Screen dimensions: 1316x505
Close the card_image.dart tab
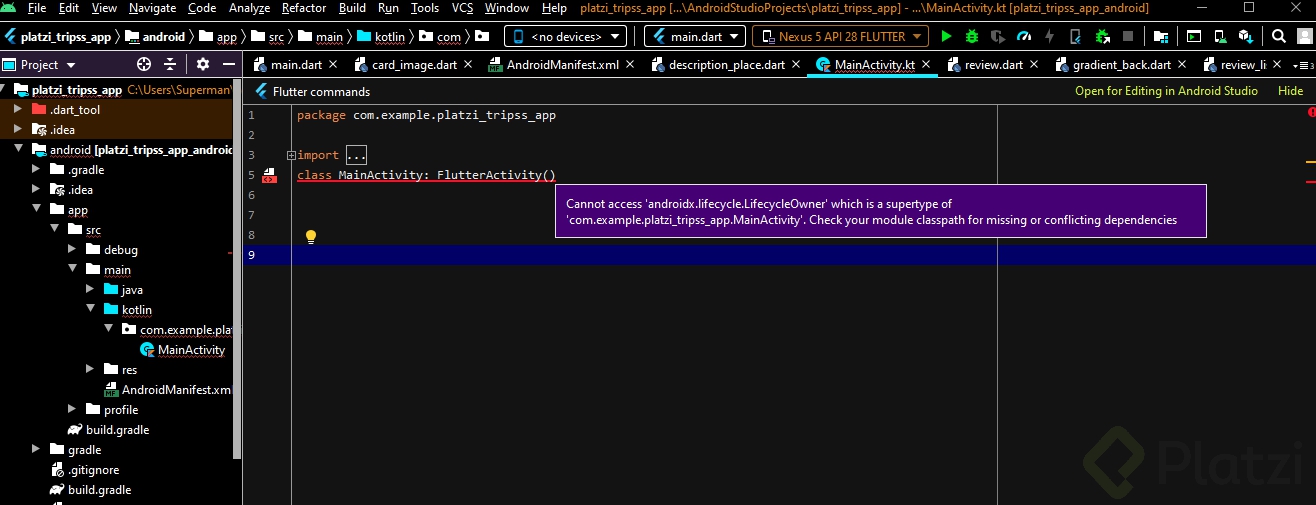point(467,65)
